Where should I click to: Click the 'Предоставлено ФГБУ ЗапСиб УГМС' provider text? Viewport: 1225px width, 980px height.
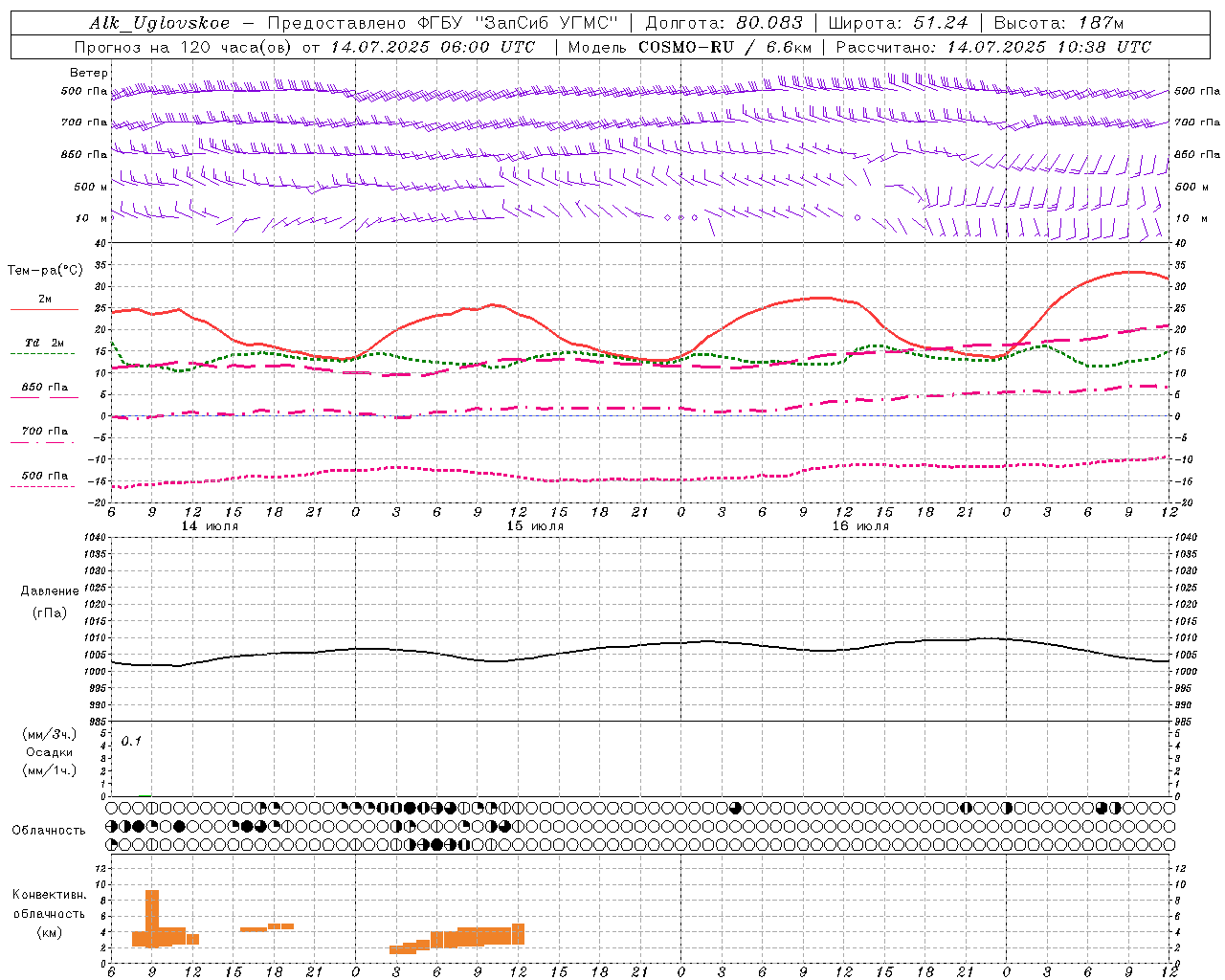[442, 23]
